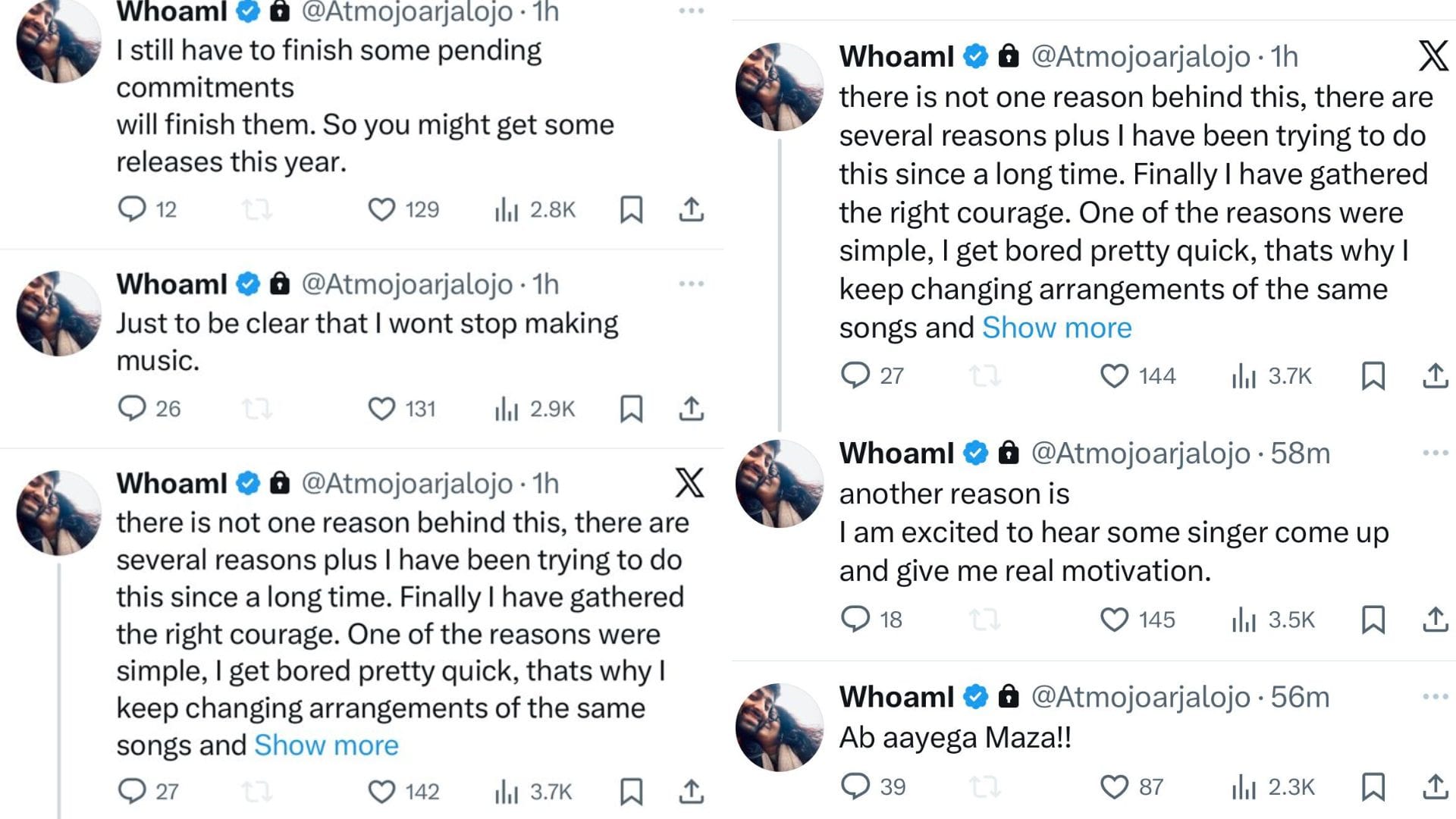Viewport: 1456px width, 819px height.
Task: Expand 'Show more' on the top-right tweet
Action: [x=1056, y=328]
